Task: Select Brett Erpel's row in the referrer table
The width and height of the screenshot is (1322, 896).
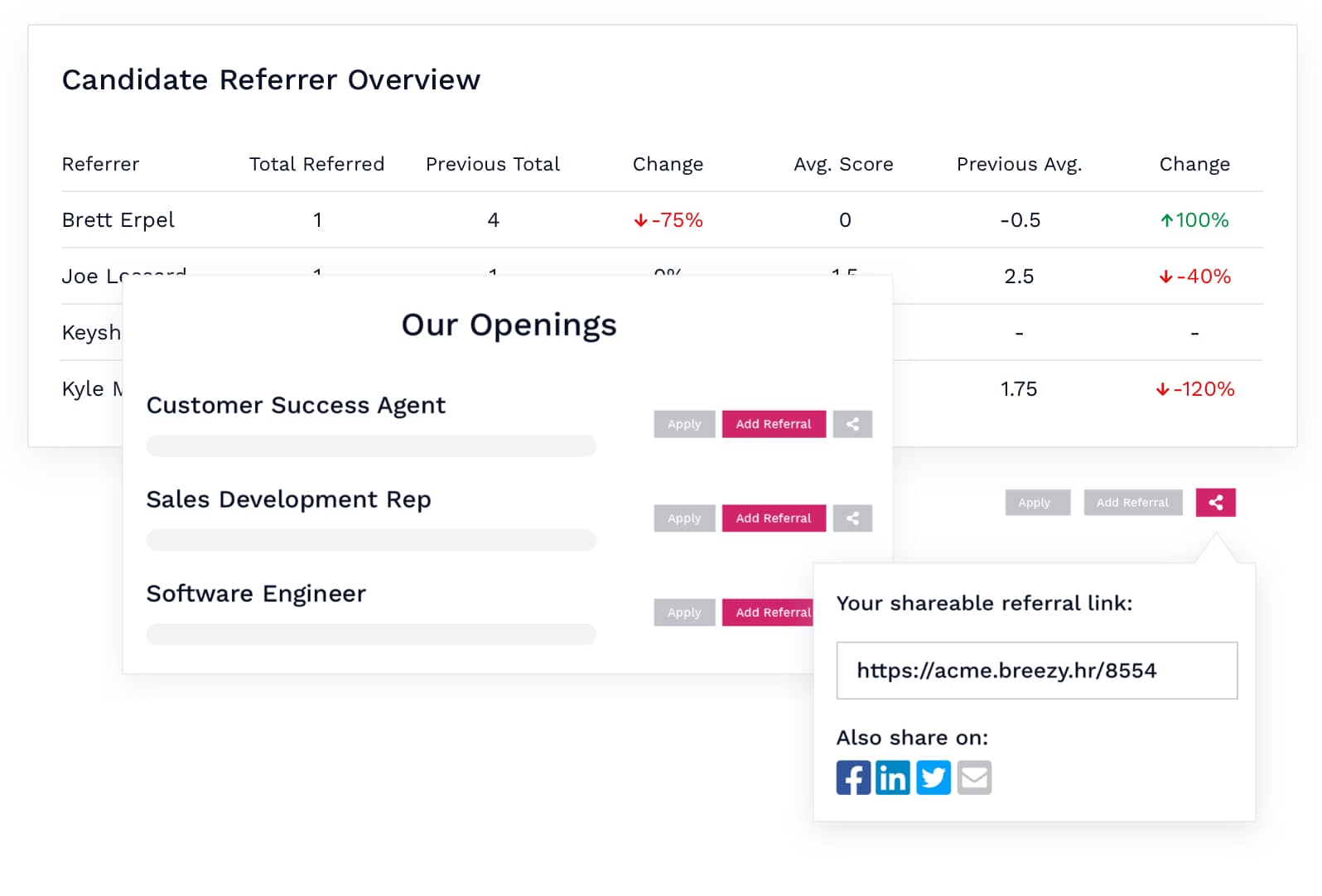Action: click(118, 220)
